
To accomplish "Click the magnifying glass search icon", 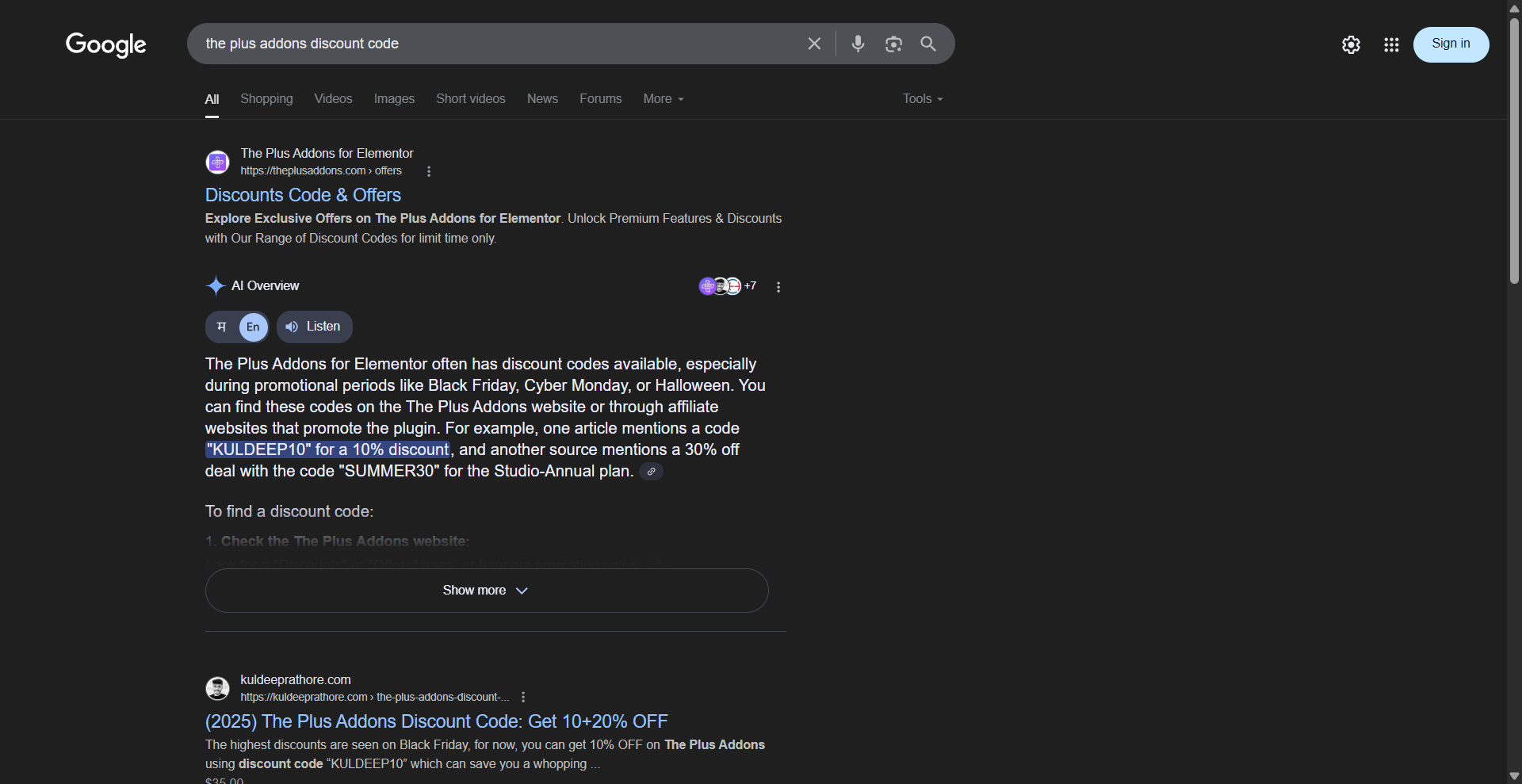I will point(928,44).
